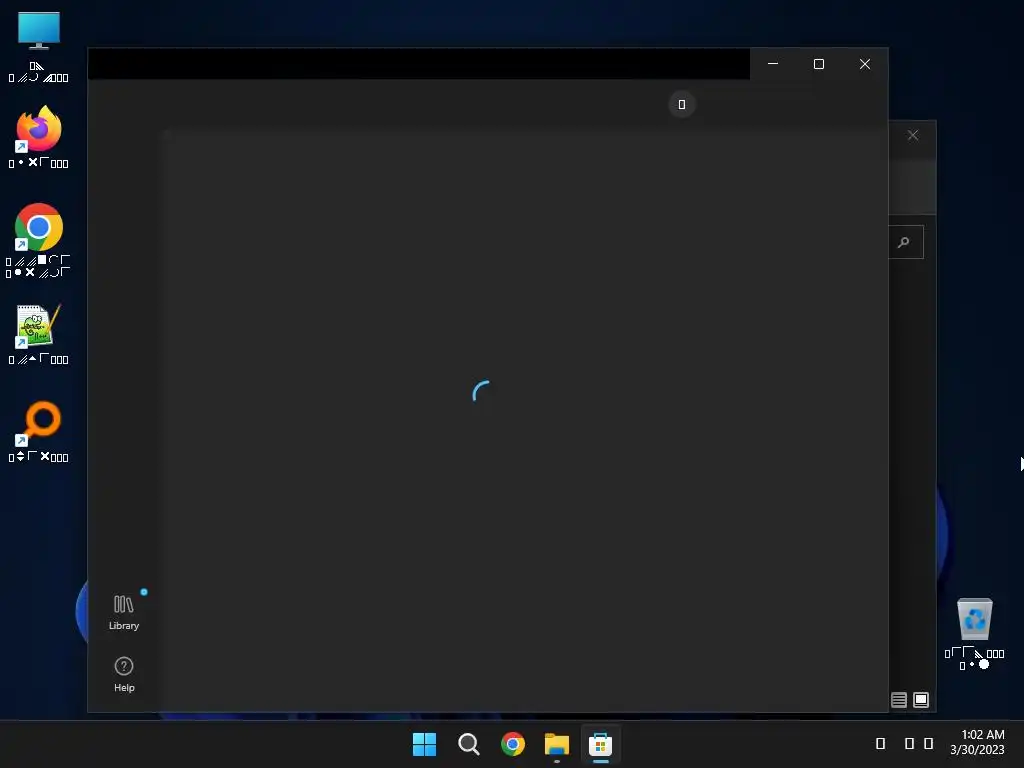Open the Windows Start menu
This screenshot has height=768, width=1024.
click(424, 744)
